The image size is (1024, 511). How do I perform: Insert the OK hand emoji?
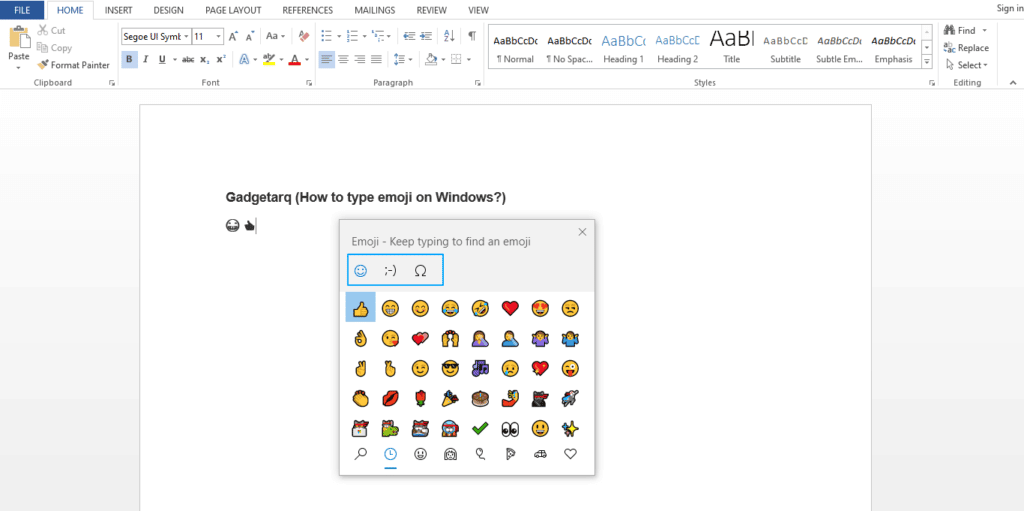click(360, 338)
